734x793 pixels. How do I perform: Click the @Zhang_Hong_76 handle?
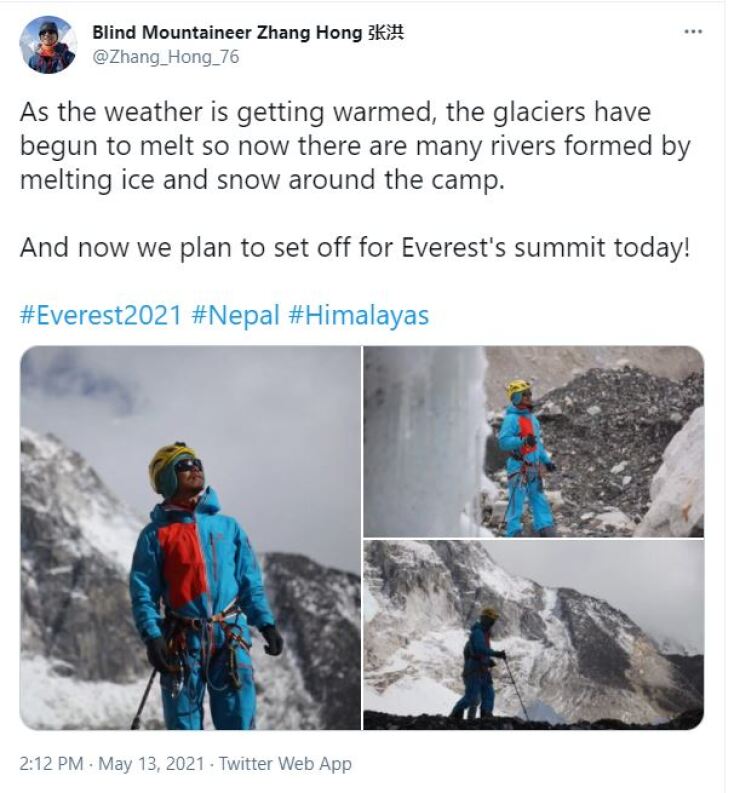pos(166,57)
